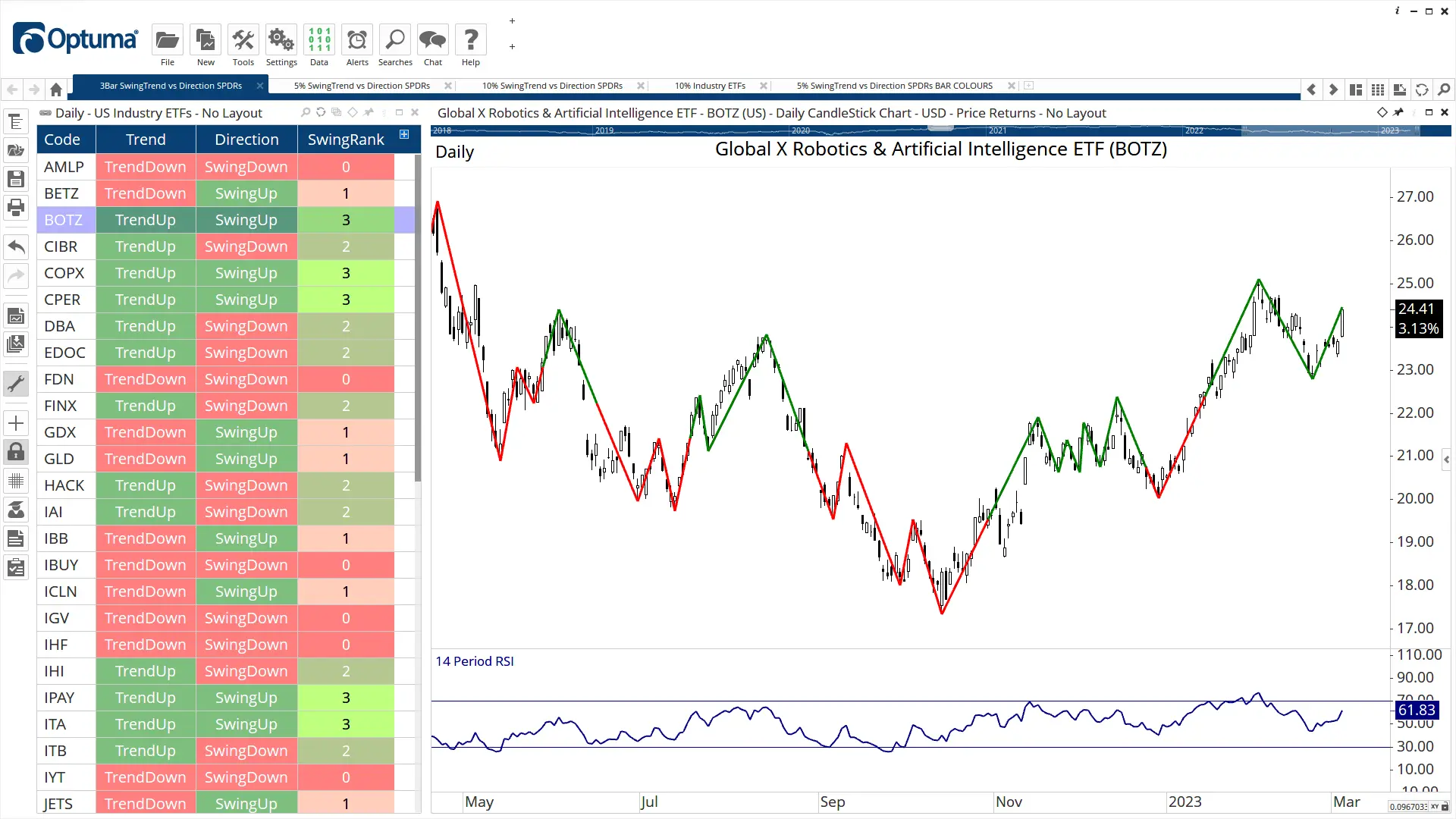Click the tile grid icon in tab bar

pyautogui.click(x=1378, y=89)
